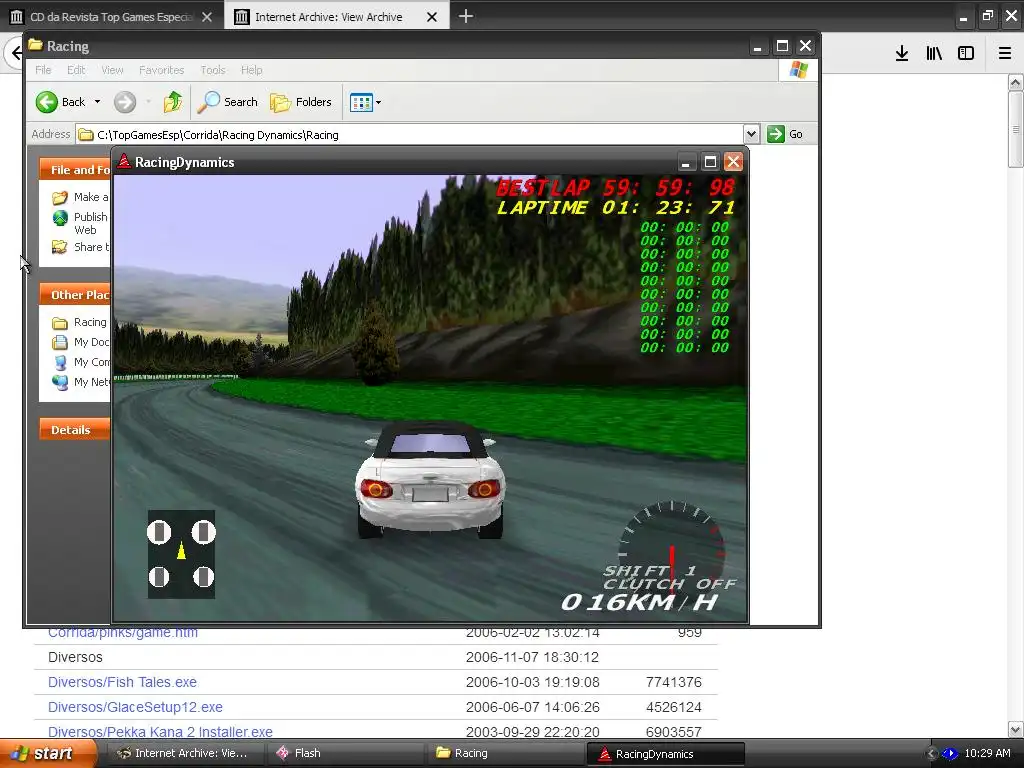Open My Network Places link
Viewport: 1024px width, 768px height.
80,382
